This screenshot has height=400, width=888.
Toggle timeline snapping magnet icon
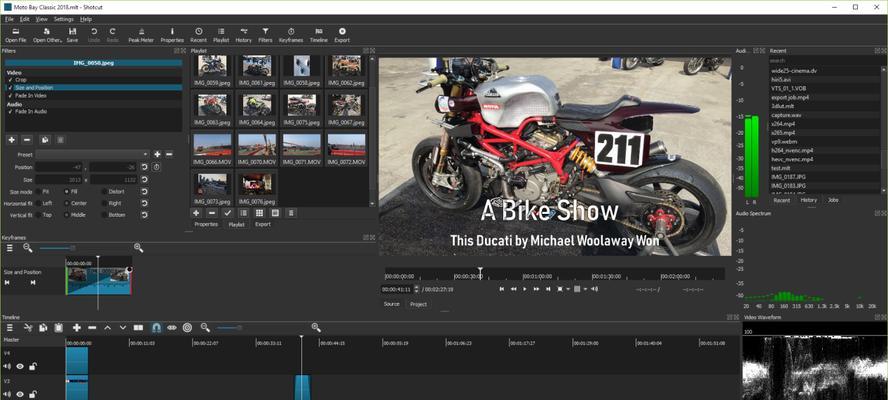156,328
